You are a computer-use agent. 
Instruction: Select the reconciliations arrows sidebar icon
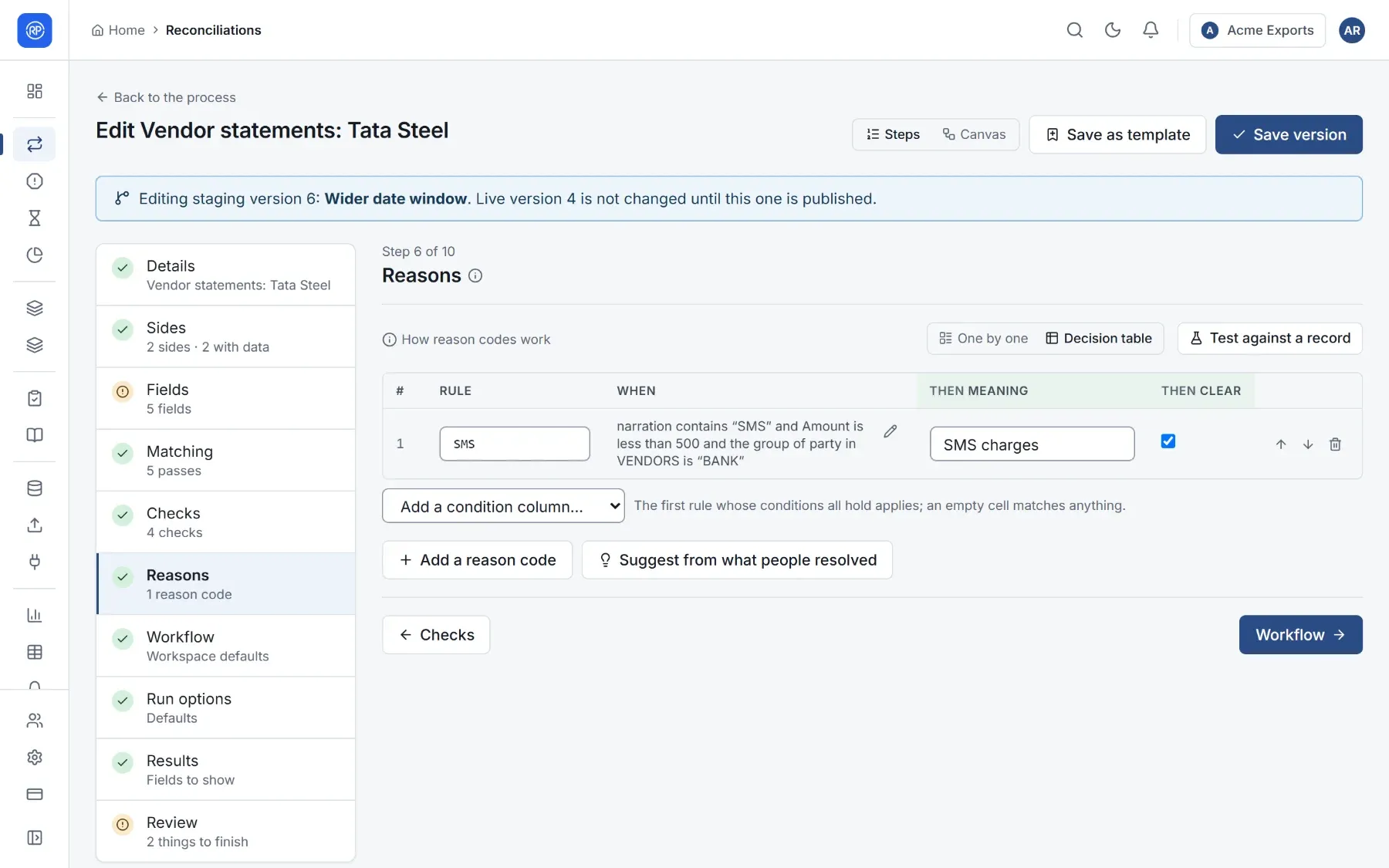tap(35, 144)
